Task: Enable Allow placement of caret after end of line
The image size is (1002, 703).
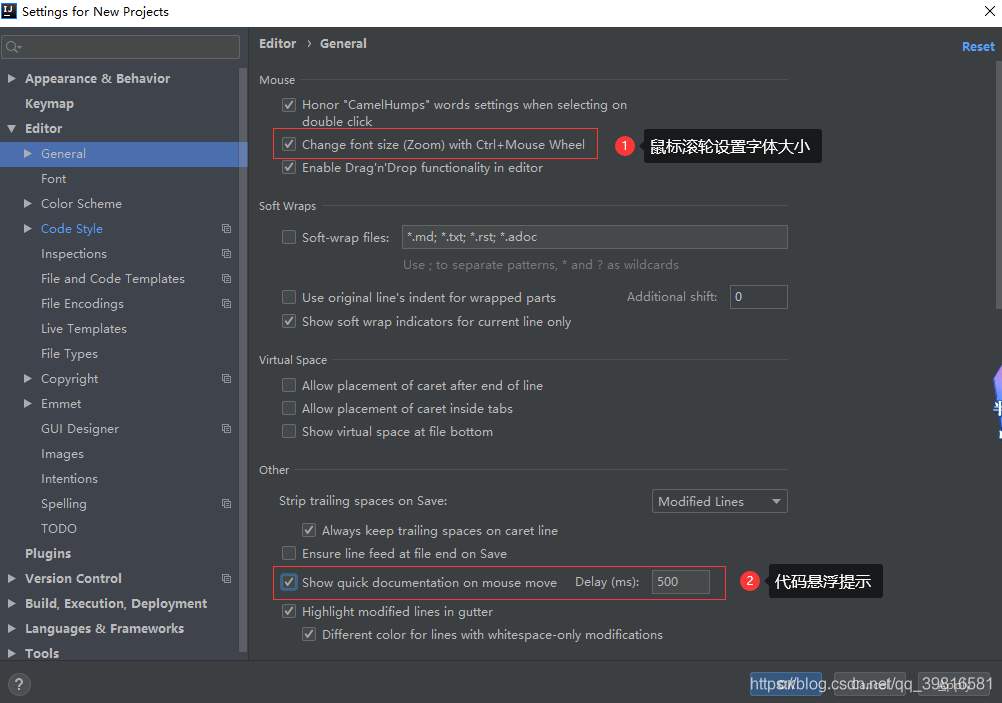Action: tap(289, 385)
